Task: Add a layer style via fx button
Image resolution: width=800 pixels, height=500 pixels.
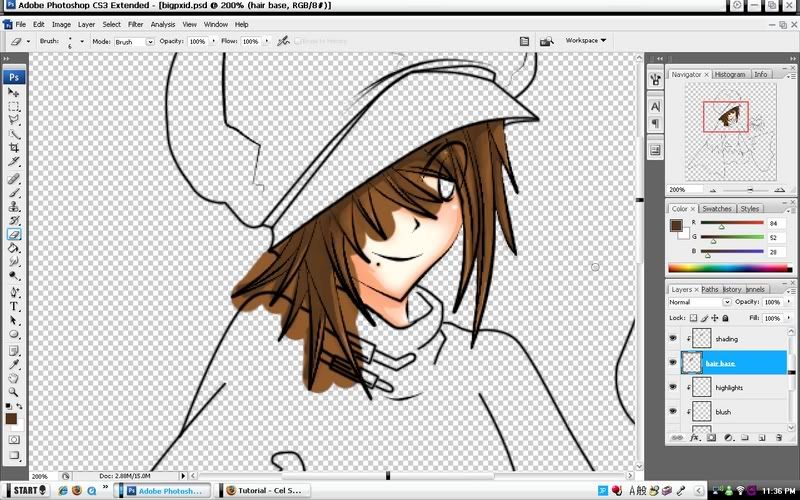Action: (x=694, y=438)
